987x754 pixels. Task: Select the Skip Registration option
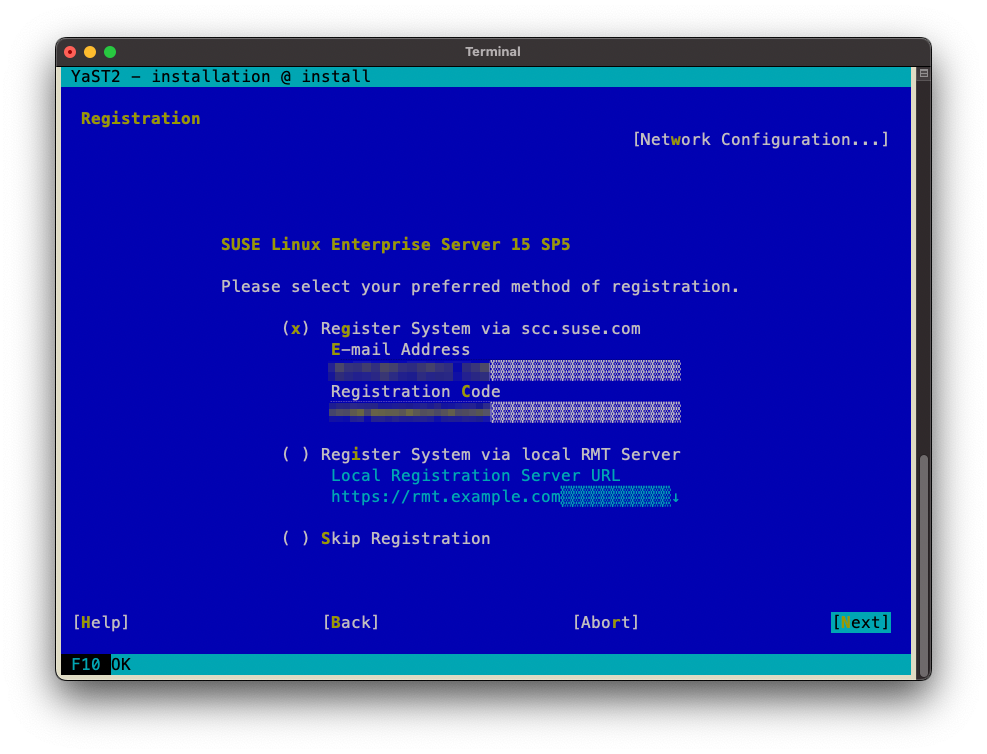[x=296, y=539]
